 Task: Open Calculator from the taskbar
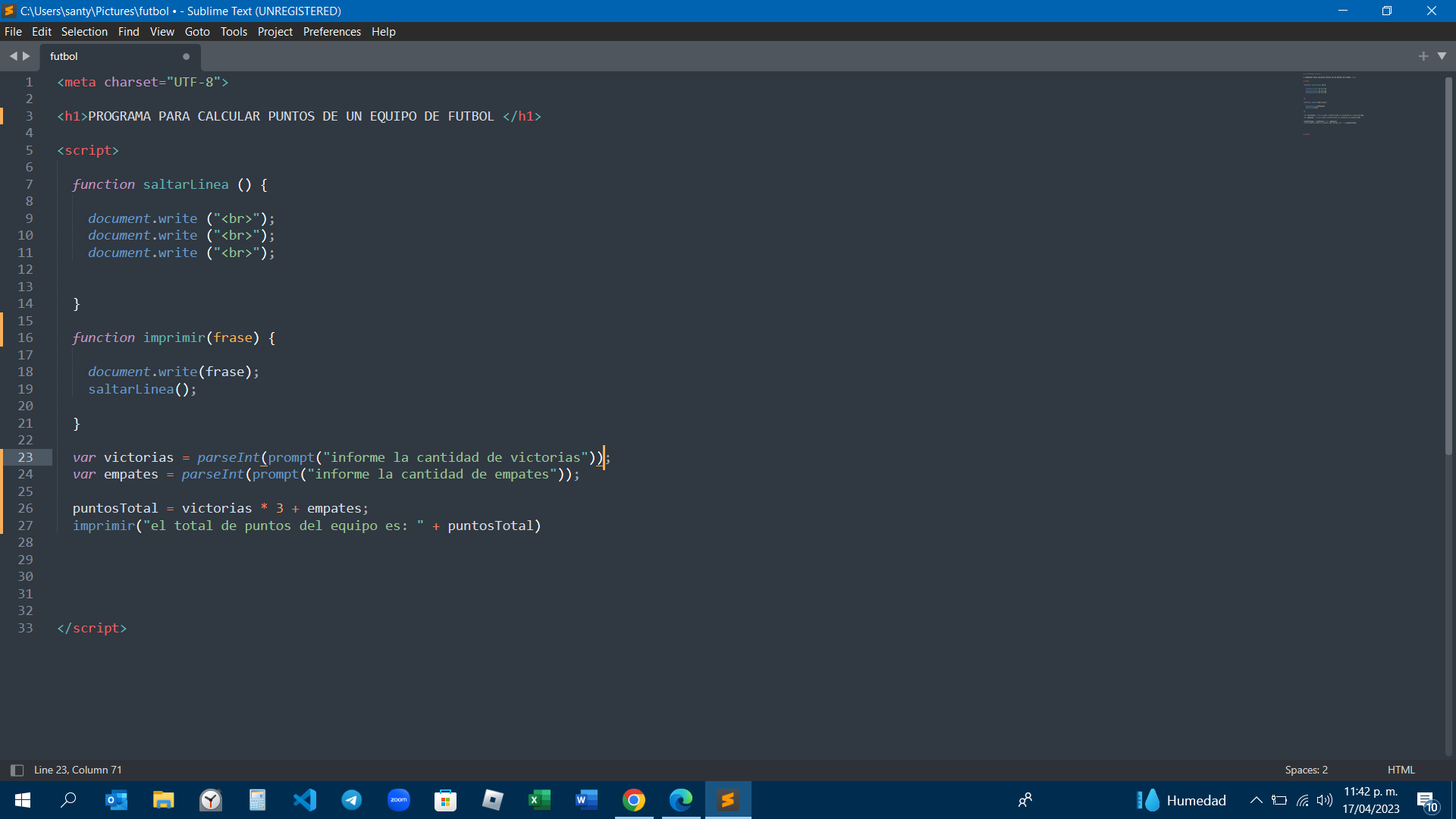click(x=257, y=800)
